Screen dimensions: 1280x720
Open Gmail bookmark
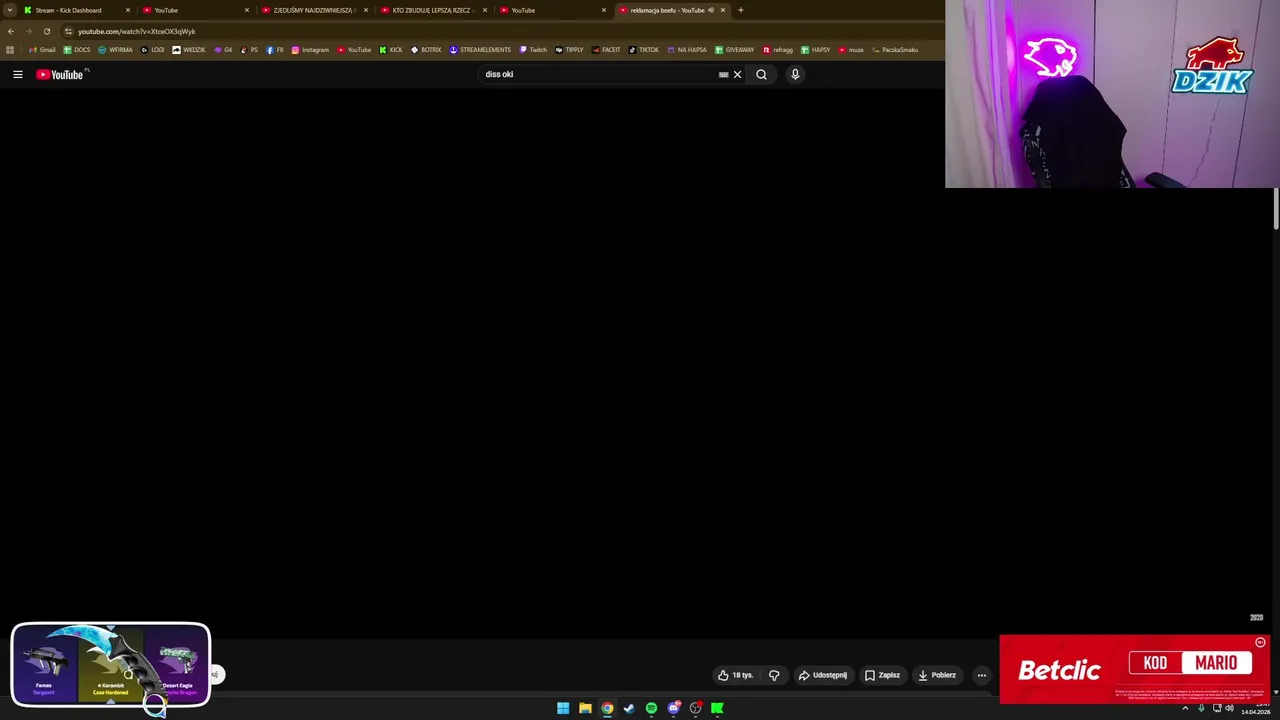click(x=42, y=50)
